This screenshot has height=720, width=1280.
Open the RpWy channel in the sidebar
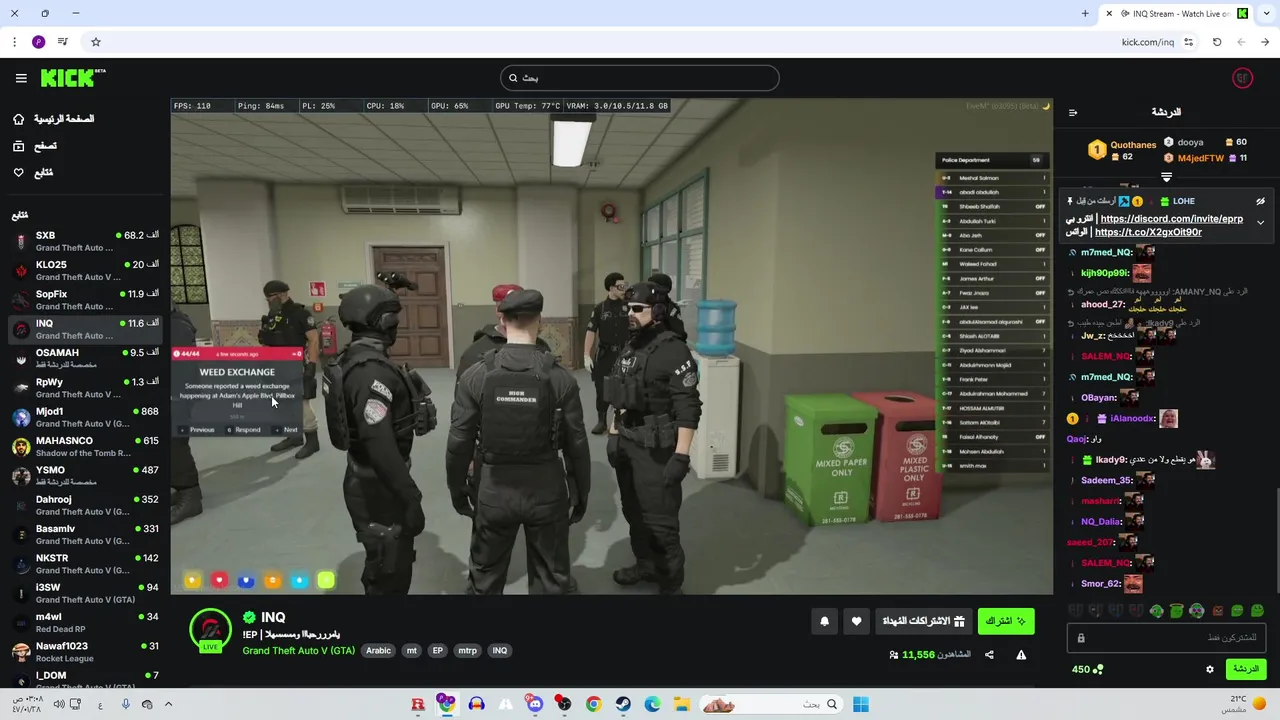85,388
